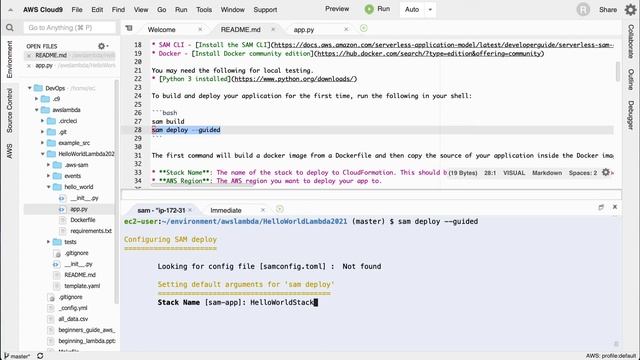The width and height of the screenshot is (640, 360).
Task: Expand the example_src folder
Action: (x=42, y=143)
